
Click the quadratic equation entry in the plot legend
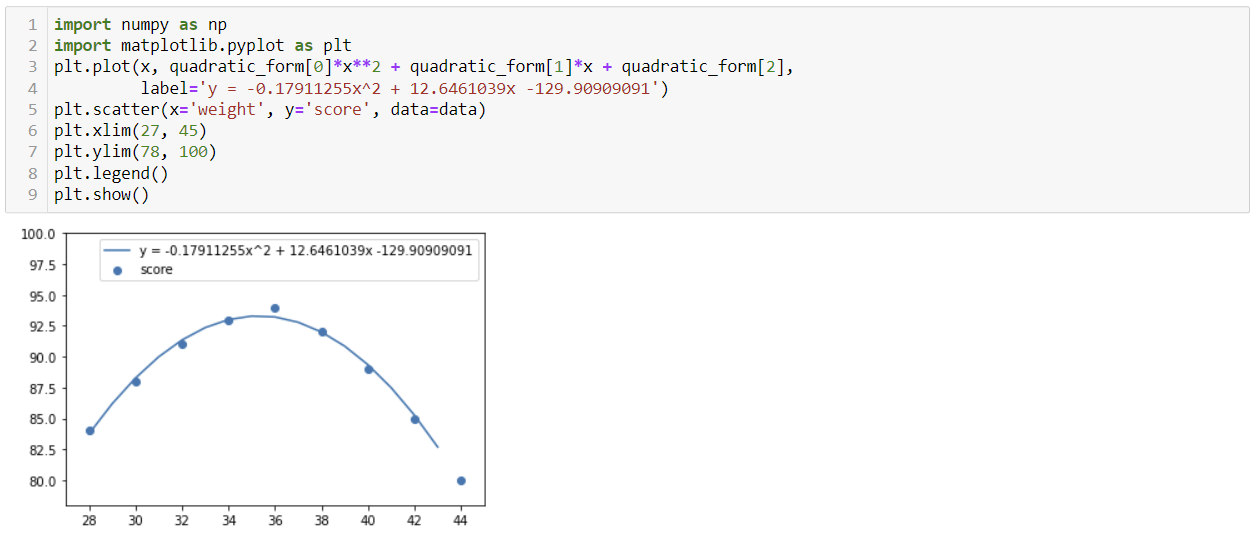click(290, 250)
